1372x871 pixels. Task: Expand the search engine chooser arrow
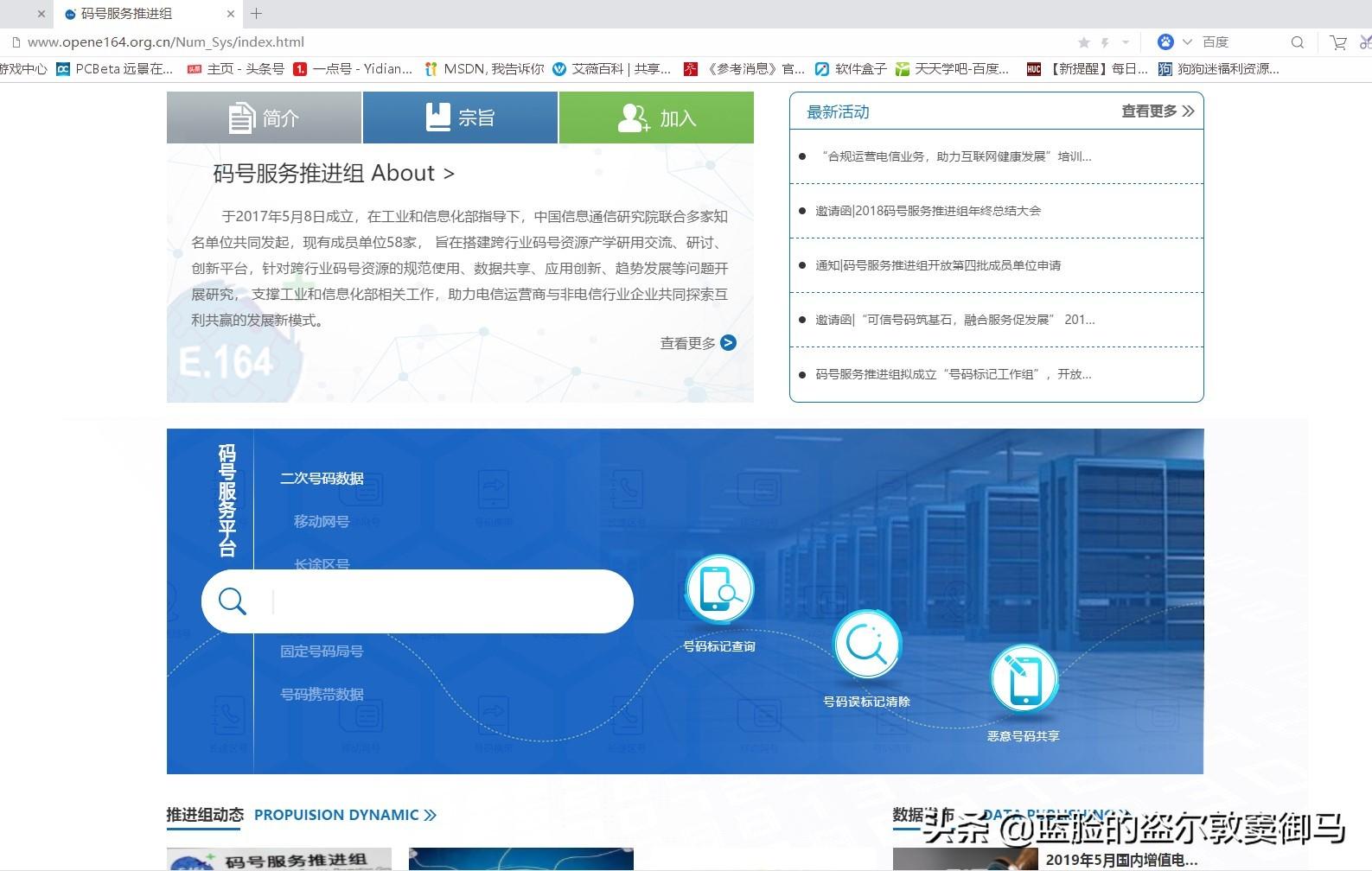pos(1187,41)
